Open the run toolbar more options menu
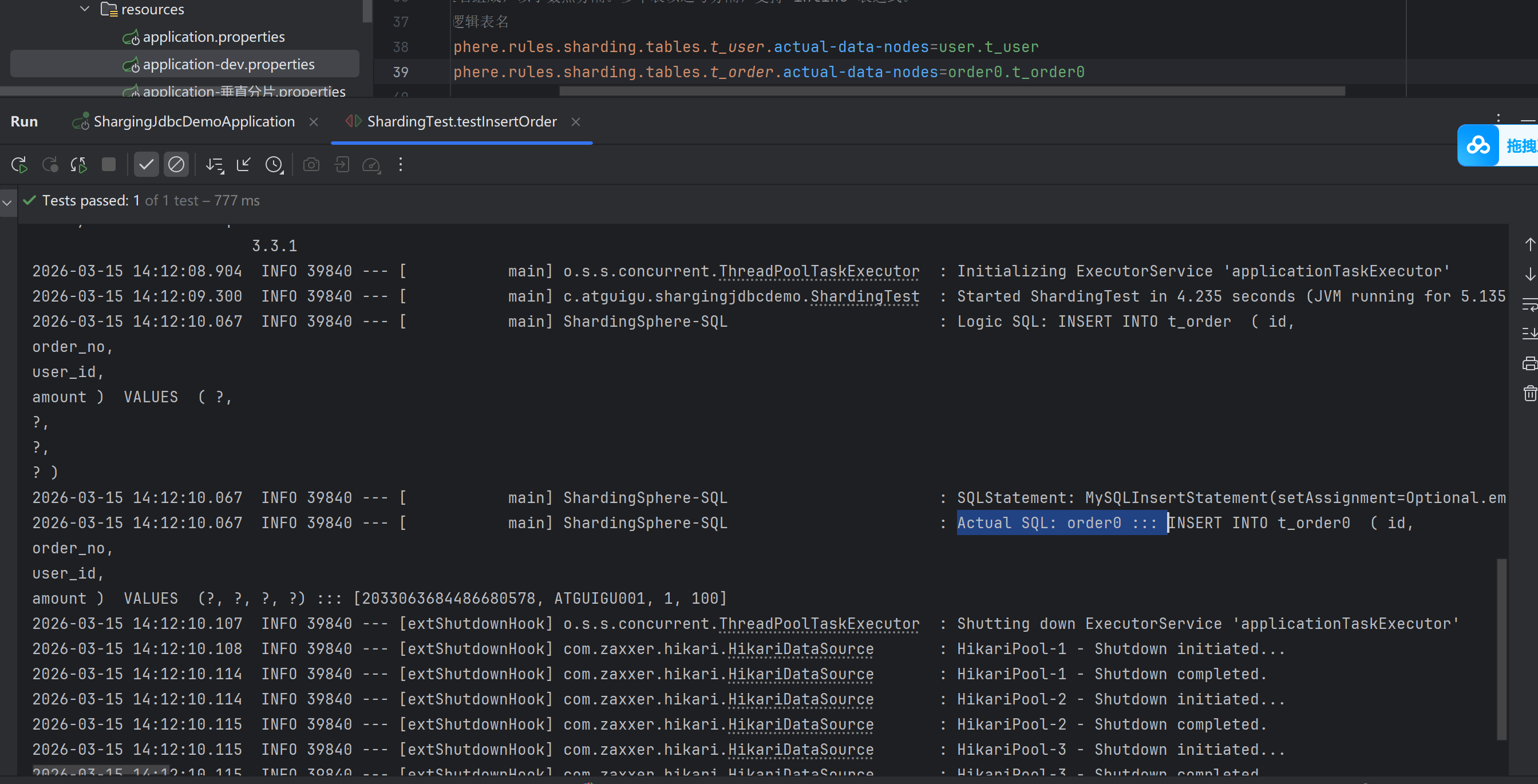This screenshot has width=1538, height=784. (401, 165)
